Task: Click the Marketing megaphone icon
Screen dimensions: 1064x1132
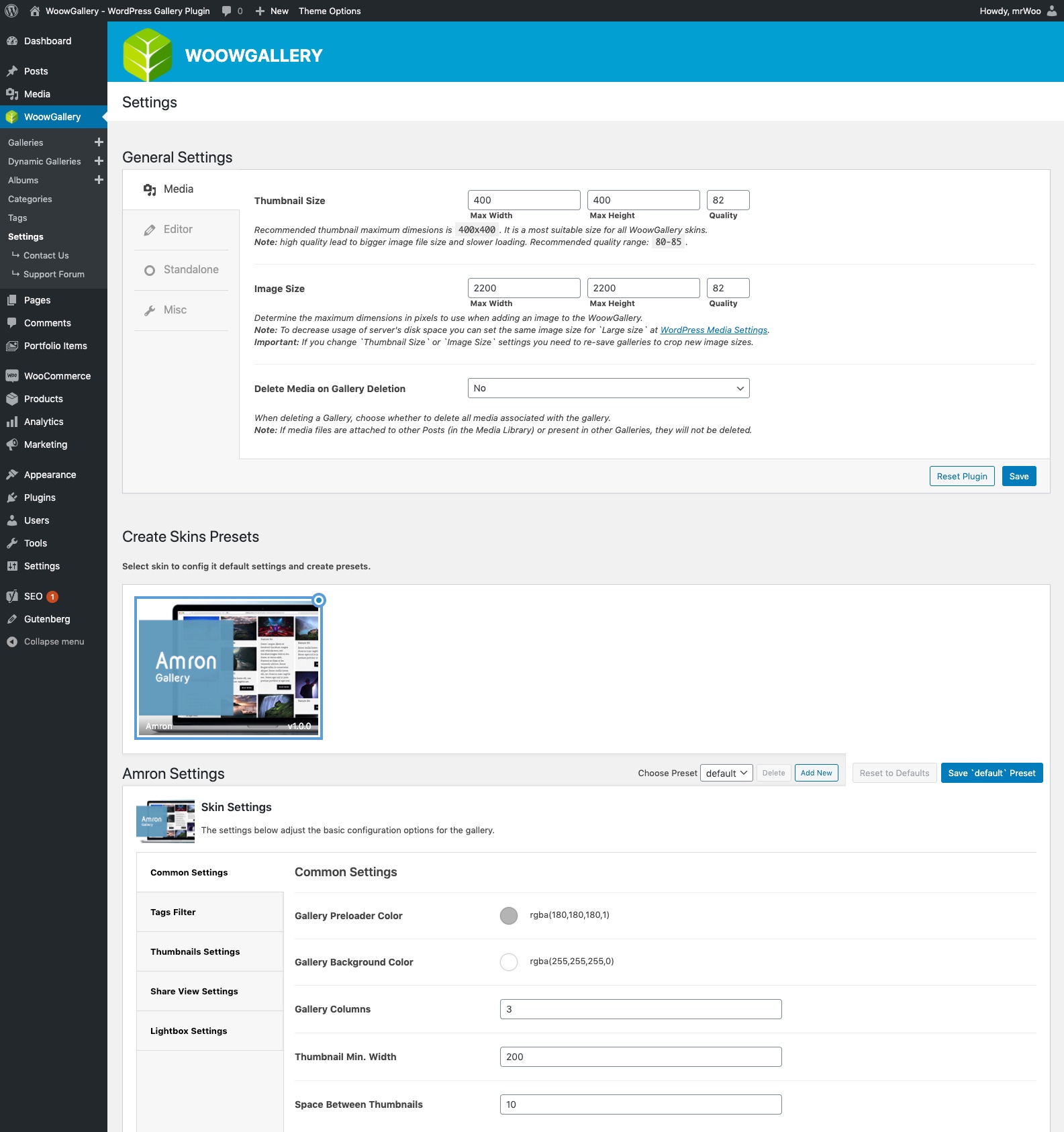Action: coord(12,444)
